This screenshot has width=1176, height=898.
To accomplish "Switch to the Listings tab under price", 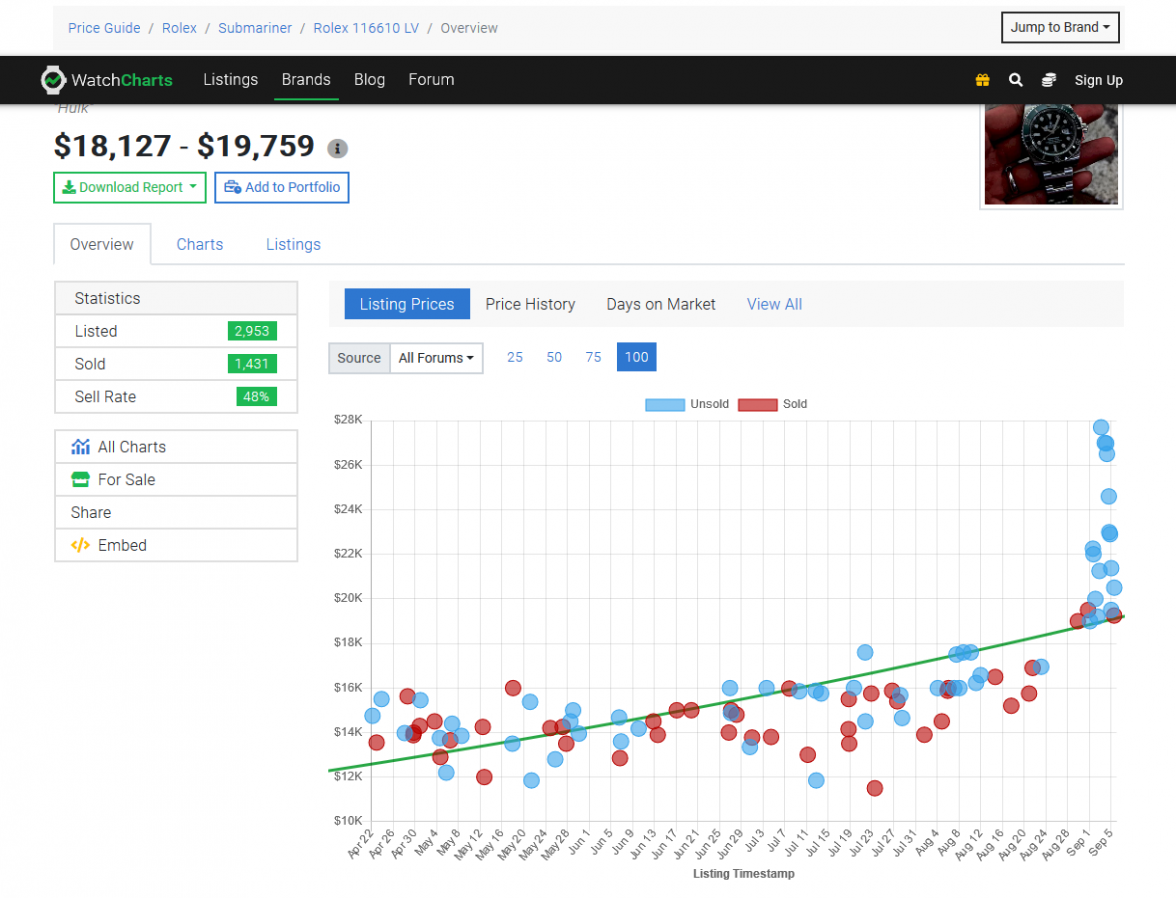I will tap(293, 245).
